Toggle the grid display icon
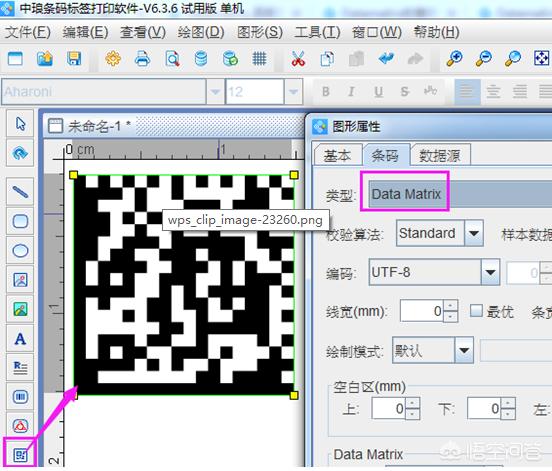The height and width of the screenshot is (471, 552). pyautogui.click(x=259, y=58)
